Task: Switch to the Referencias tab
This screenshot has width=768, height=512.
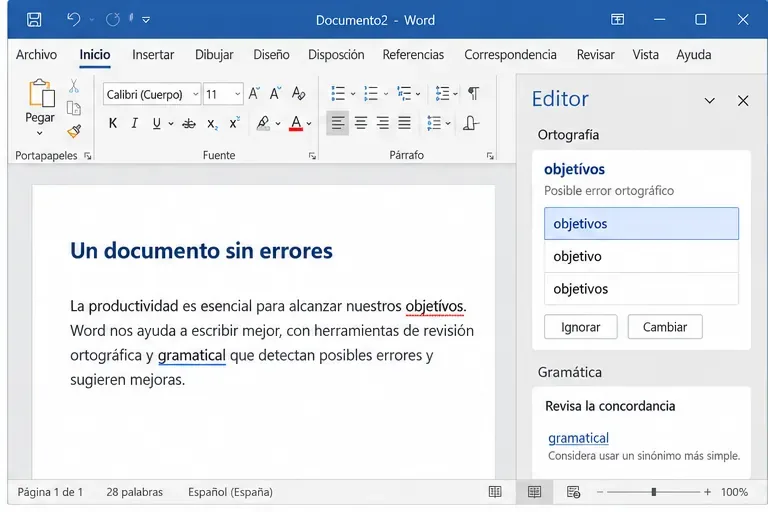Action: click(x=413, y=54)
